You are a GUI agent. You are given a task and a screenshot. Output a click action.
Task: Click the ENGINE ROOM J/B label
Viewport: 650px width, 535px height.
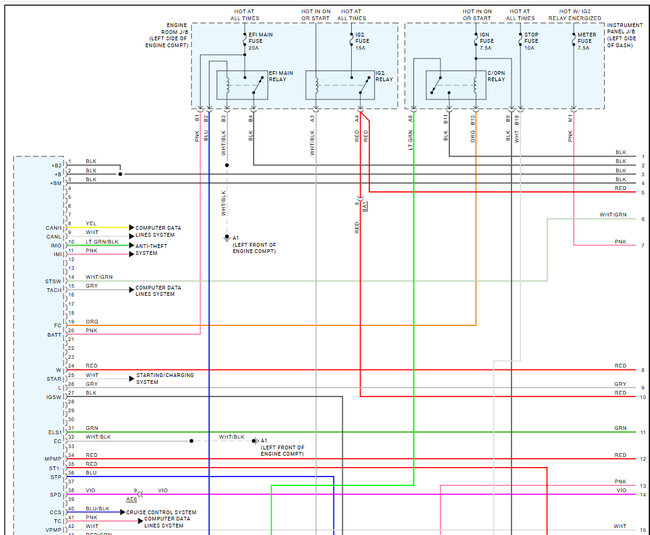tap(167, 35)
